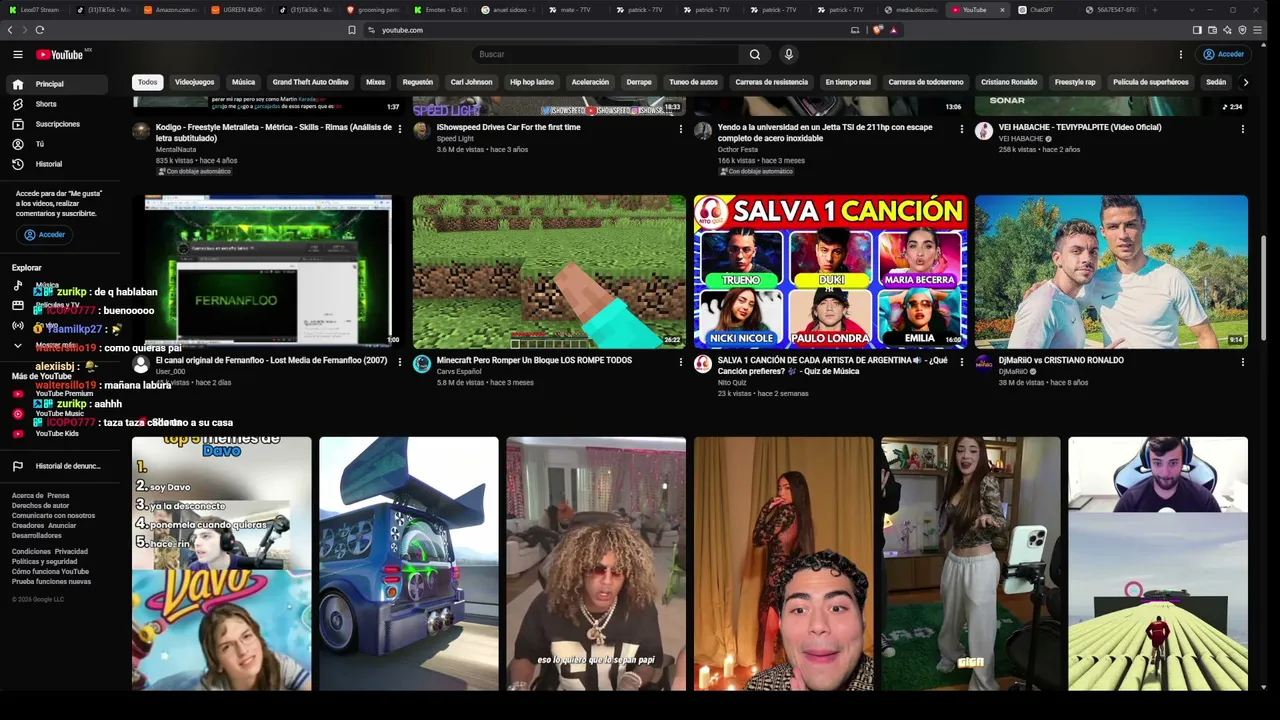Play the Fernanfloo Lost Media thumbnail
1280x720 pixels.
(268, 272)
